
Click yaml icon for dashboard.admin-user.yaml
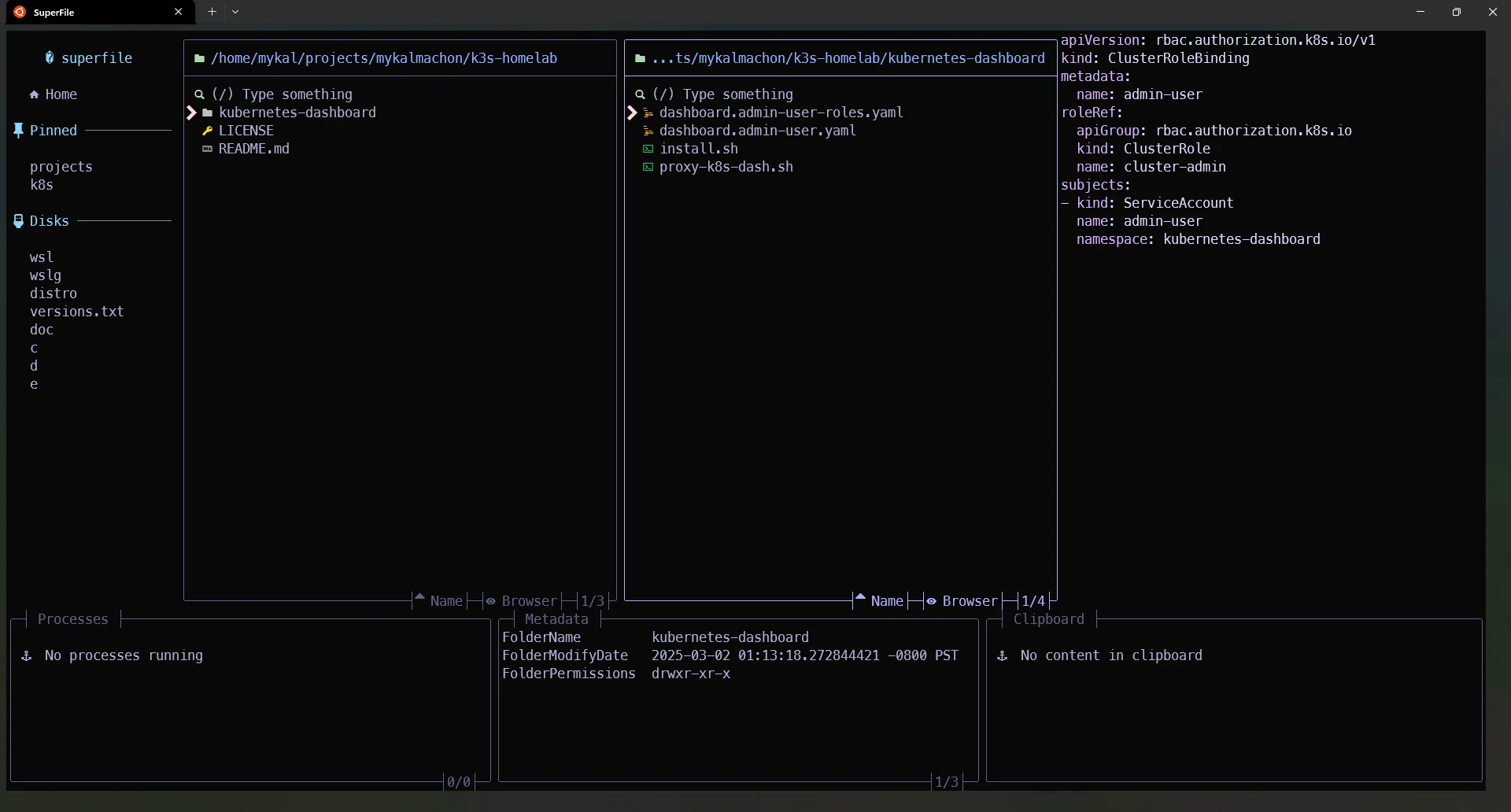[x=648, y=131]
